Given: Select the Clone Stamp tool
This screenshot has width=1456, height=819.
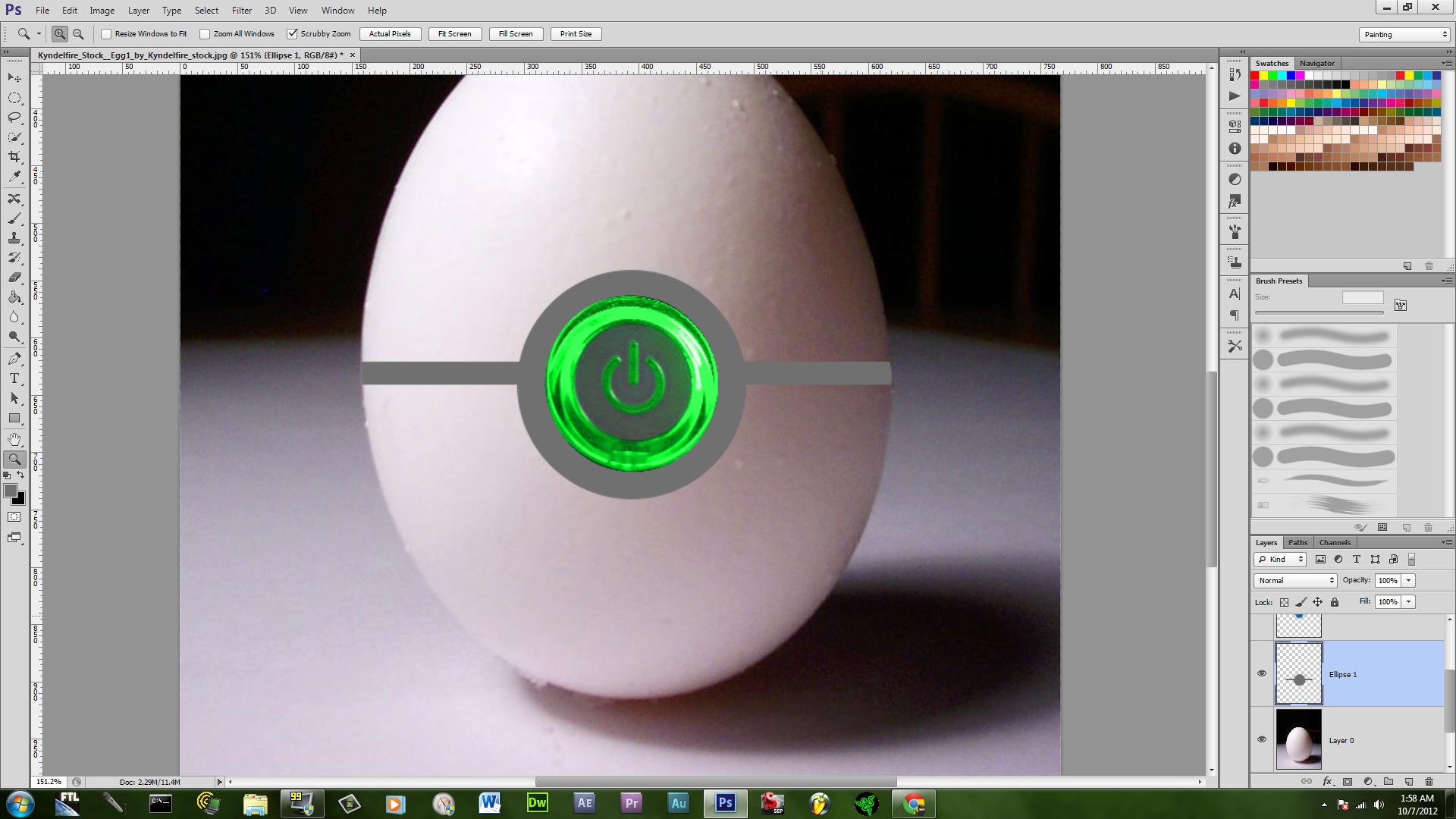Looking at the screenshot, I should click(x=14, y=238).
